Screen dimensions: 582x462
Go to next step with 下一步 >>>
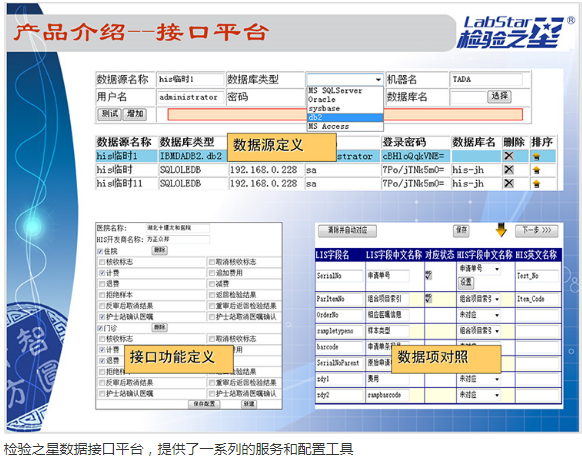(537, 230)
